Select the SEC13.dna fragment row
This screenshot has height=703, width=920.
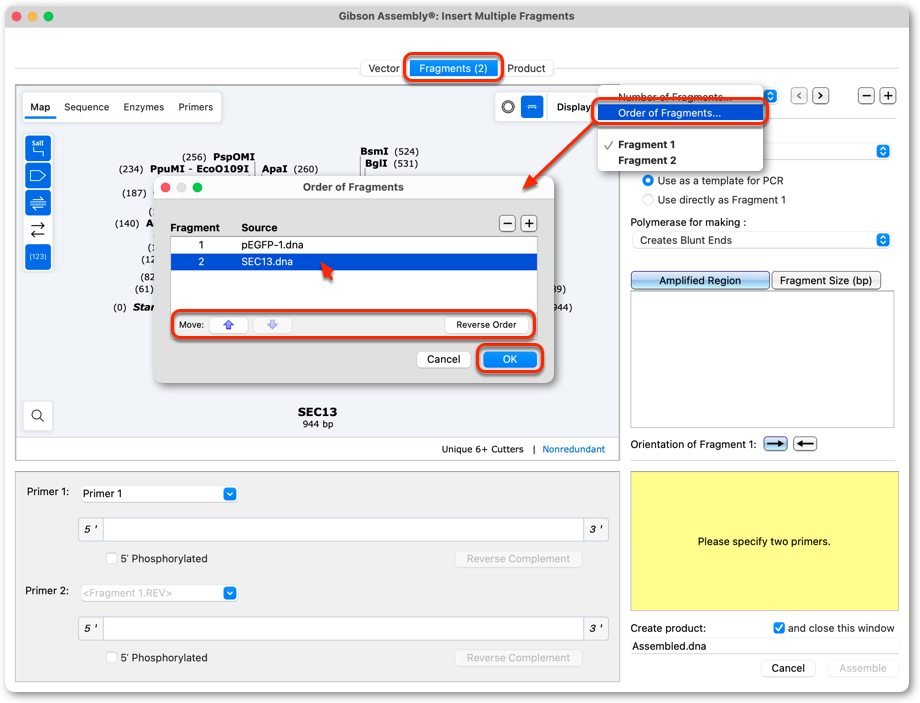pyautogui.click(x=353, y=262)
